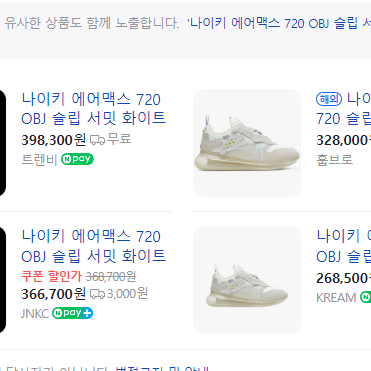Click the 쿠폰 할인가 coupon label
Viewport: 371px width, 371px height.
point(51,276)
